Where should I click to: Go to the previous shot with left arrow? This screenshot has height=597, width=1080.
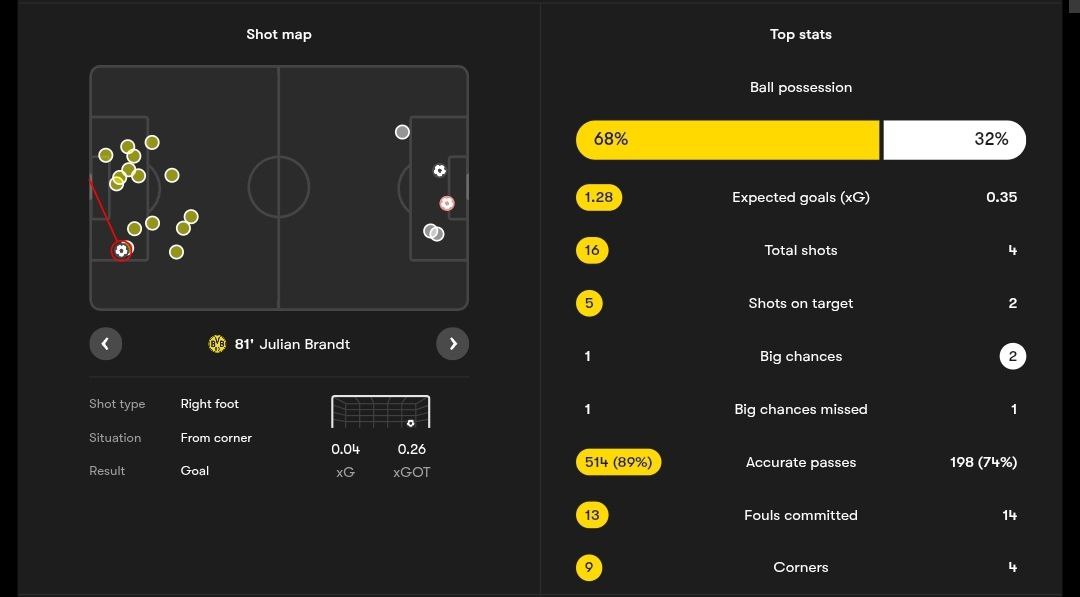(x=105, y=344)
